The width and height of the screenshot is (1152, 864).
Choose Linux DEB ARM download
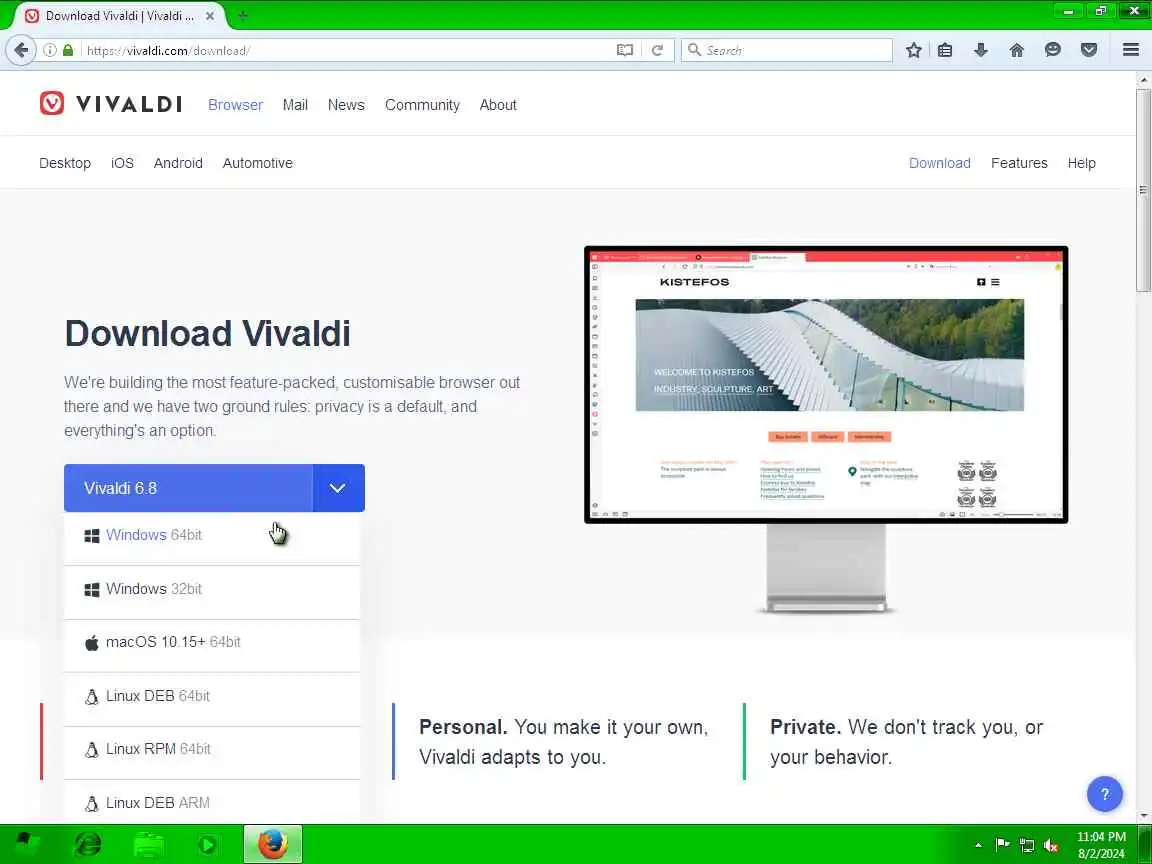[x=212, y=802]
